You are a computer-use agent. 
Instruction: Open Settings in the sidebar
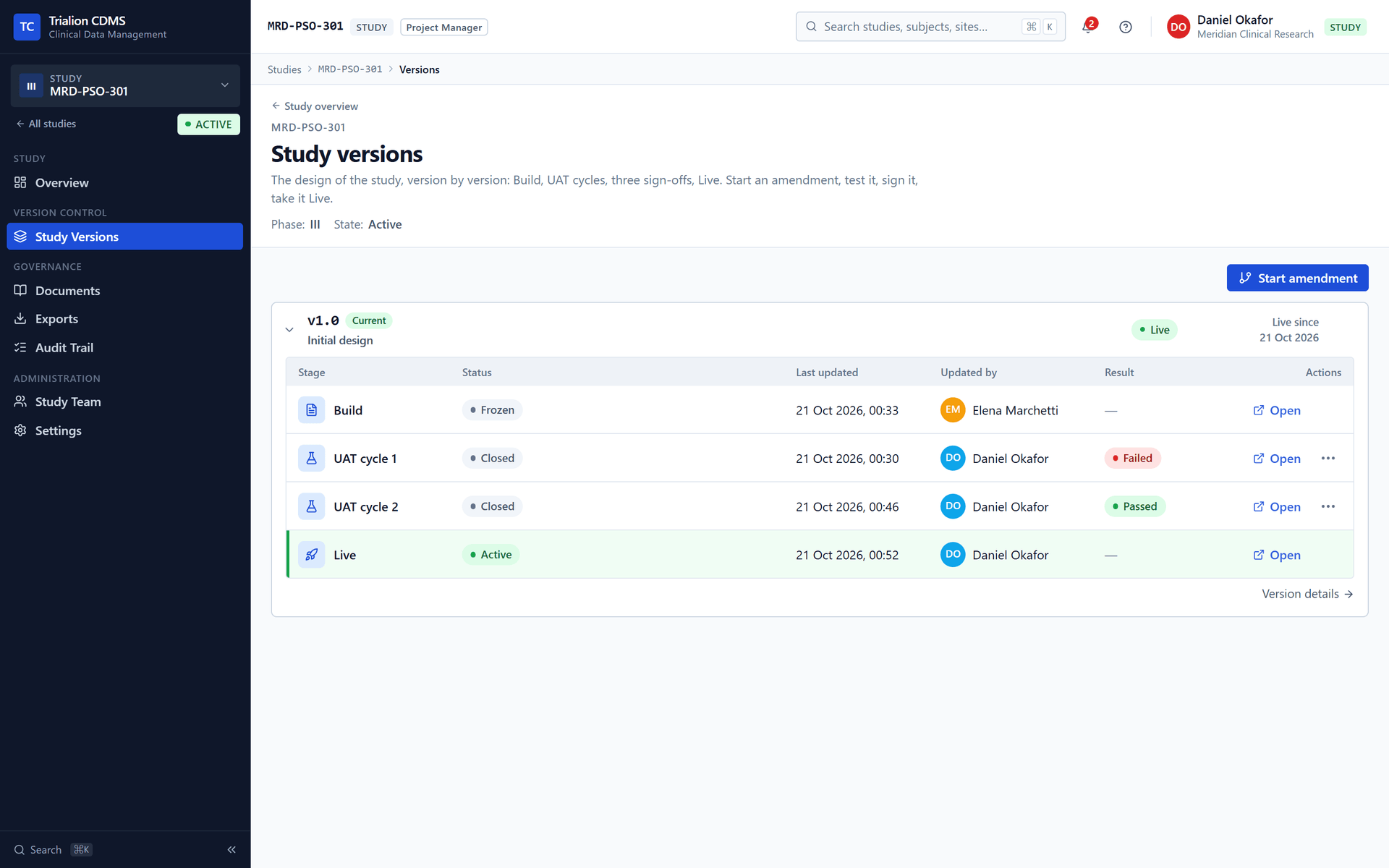124,430
